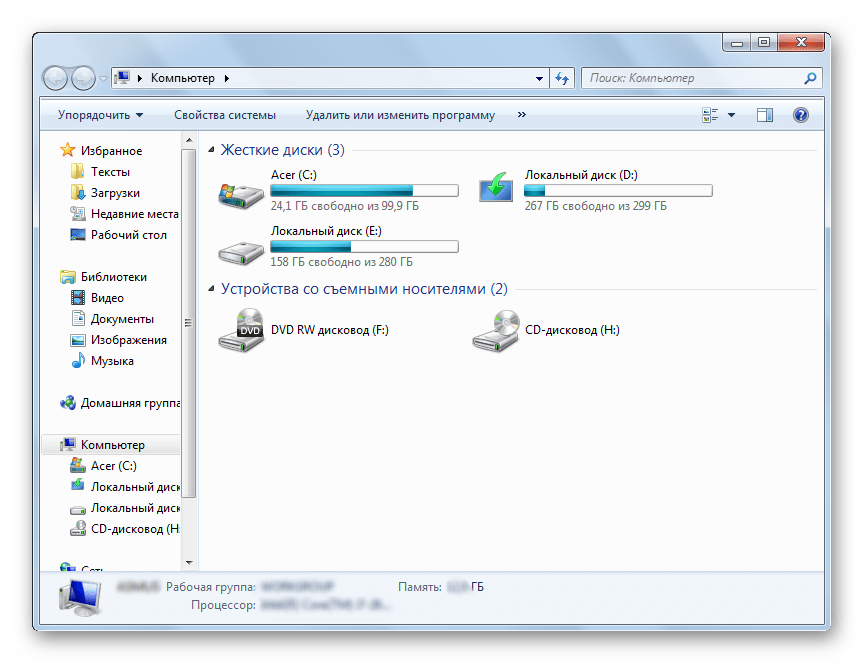The width and height of the screenshot is (864, 664).
Task: Click the recent pages dropdown arrow
Action: click(x=103, y=79)
